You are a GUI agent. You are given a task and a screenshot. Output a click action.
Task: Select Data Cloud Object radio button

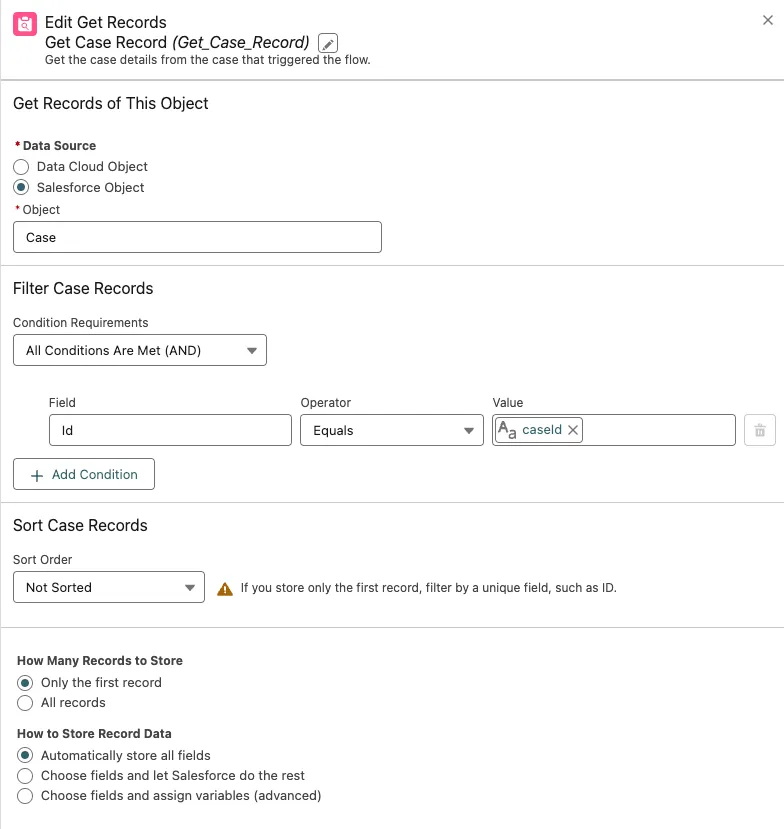pos(22,167)
